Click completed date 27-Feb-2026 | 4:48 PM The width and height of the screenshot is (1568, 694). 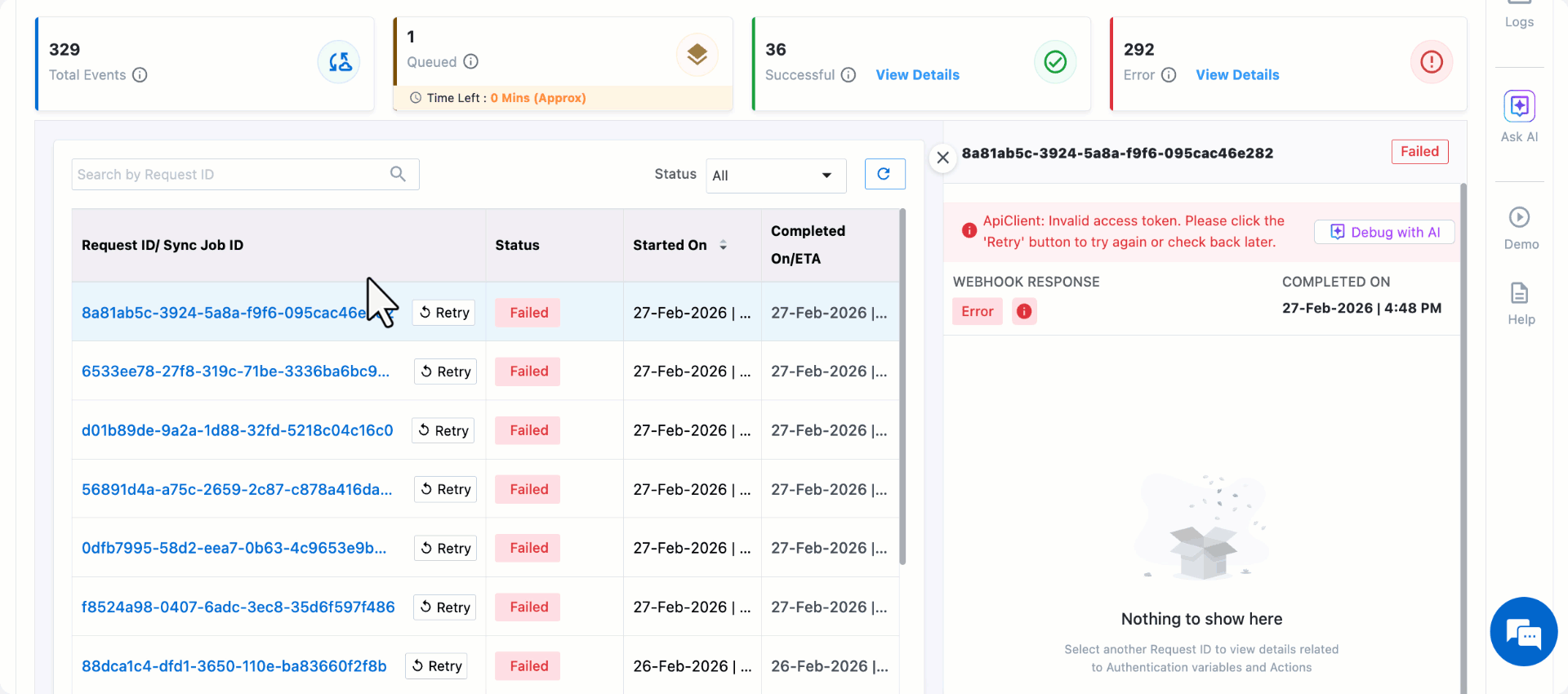tap(1361, 308)
